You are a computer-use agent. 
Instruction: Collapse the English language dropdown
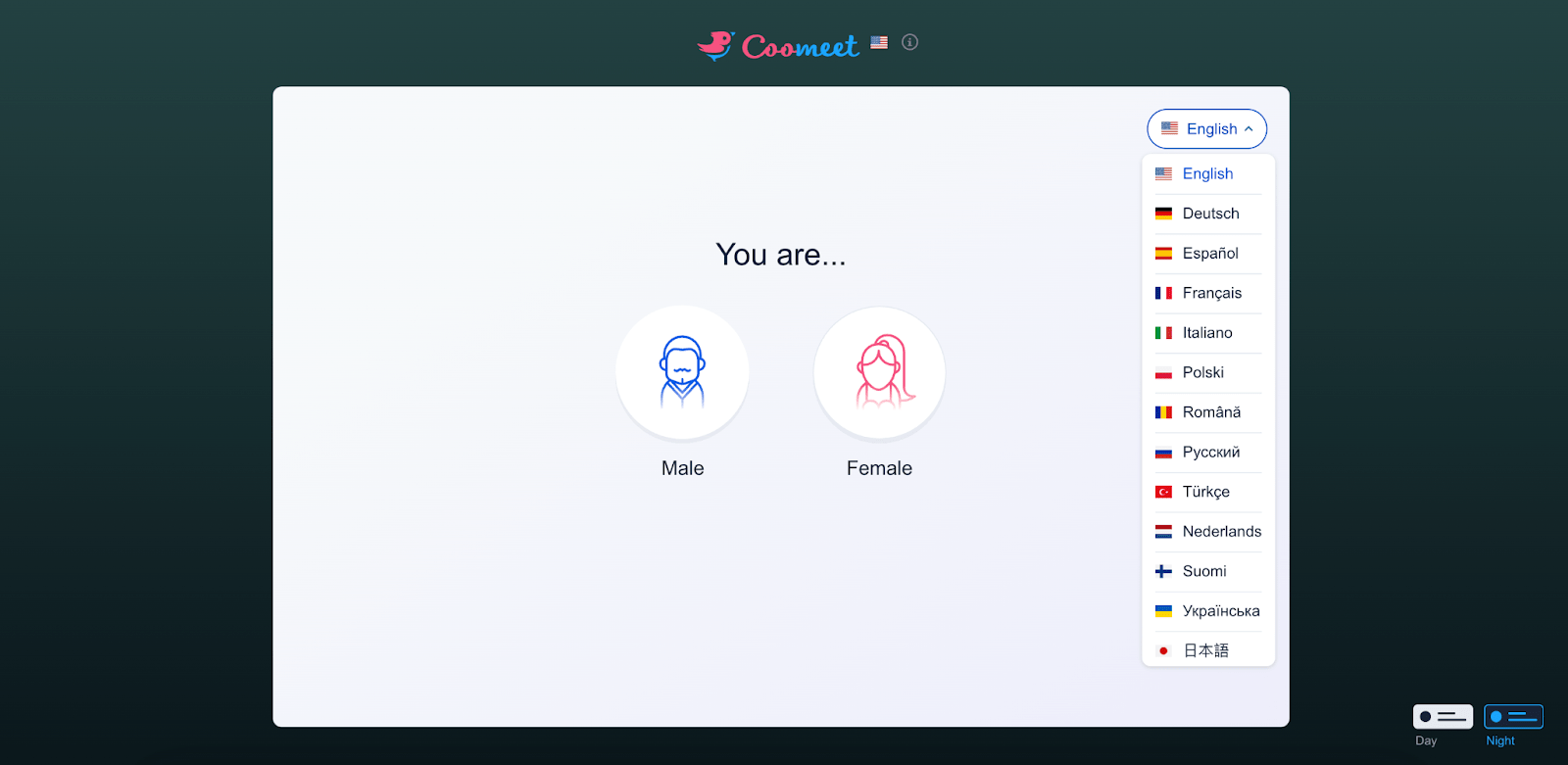[x=1206, y=129]
